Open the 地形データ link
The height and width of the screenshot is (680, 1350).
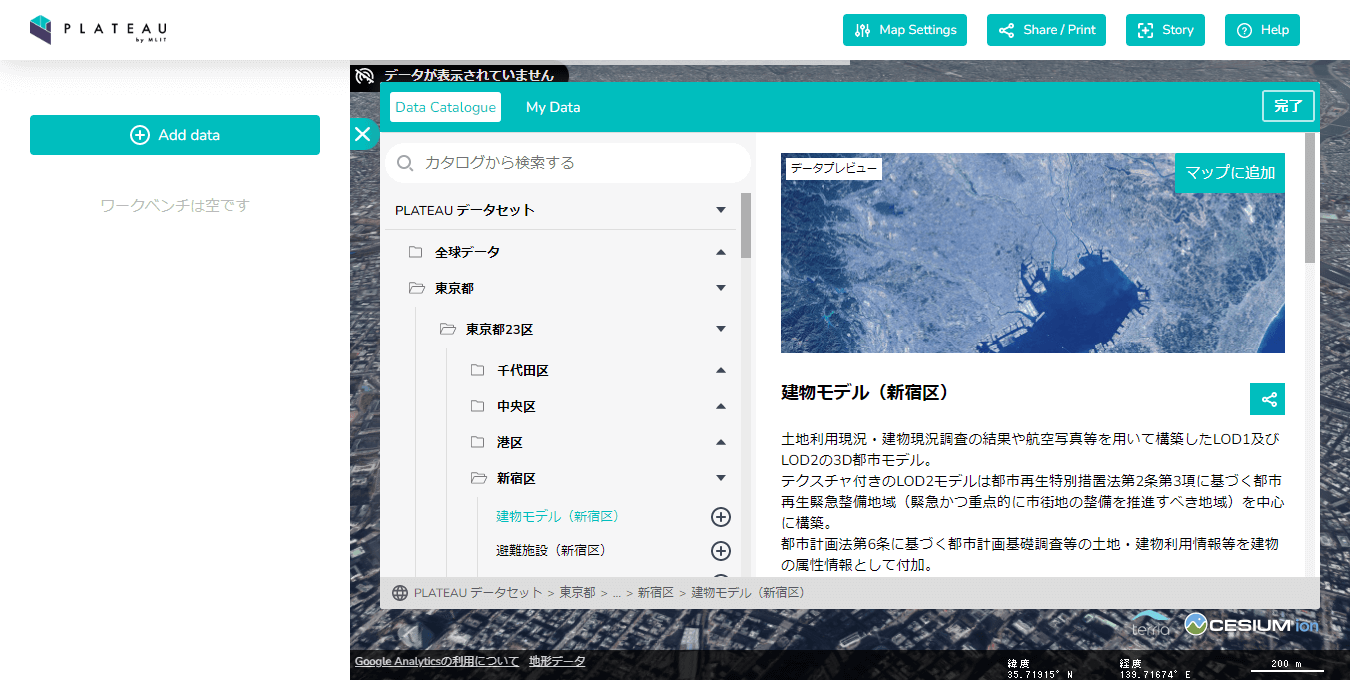(x=557, y=661)
